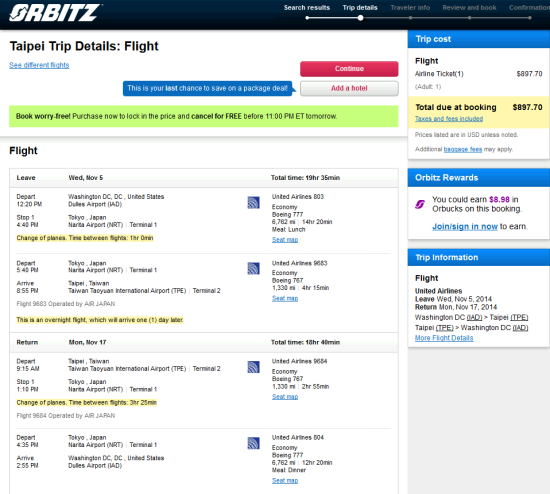550x494 pixels.
Task: Click United Airlines logo for flight 804
Action: [253, 443]
